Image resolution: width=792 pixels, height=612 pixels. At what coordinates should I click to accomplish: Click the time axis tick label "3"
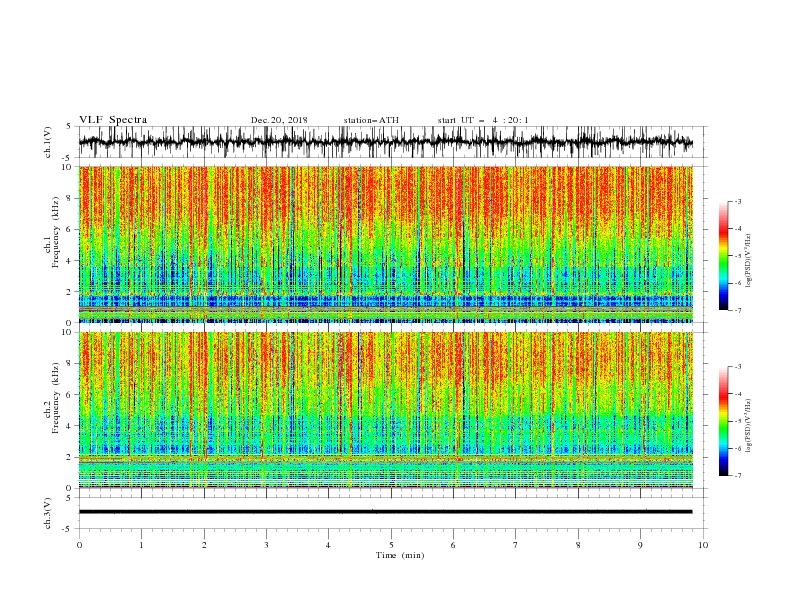[x=266, y=545]
